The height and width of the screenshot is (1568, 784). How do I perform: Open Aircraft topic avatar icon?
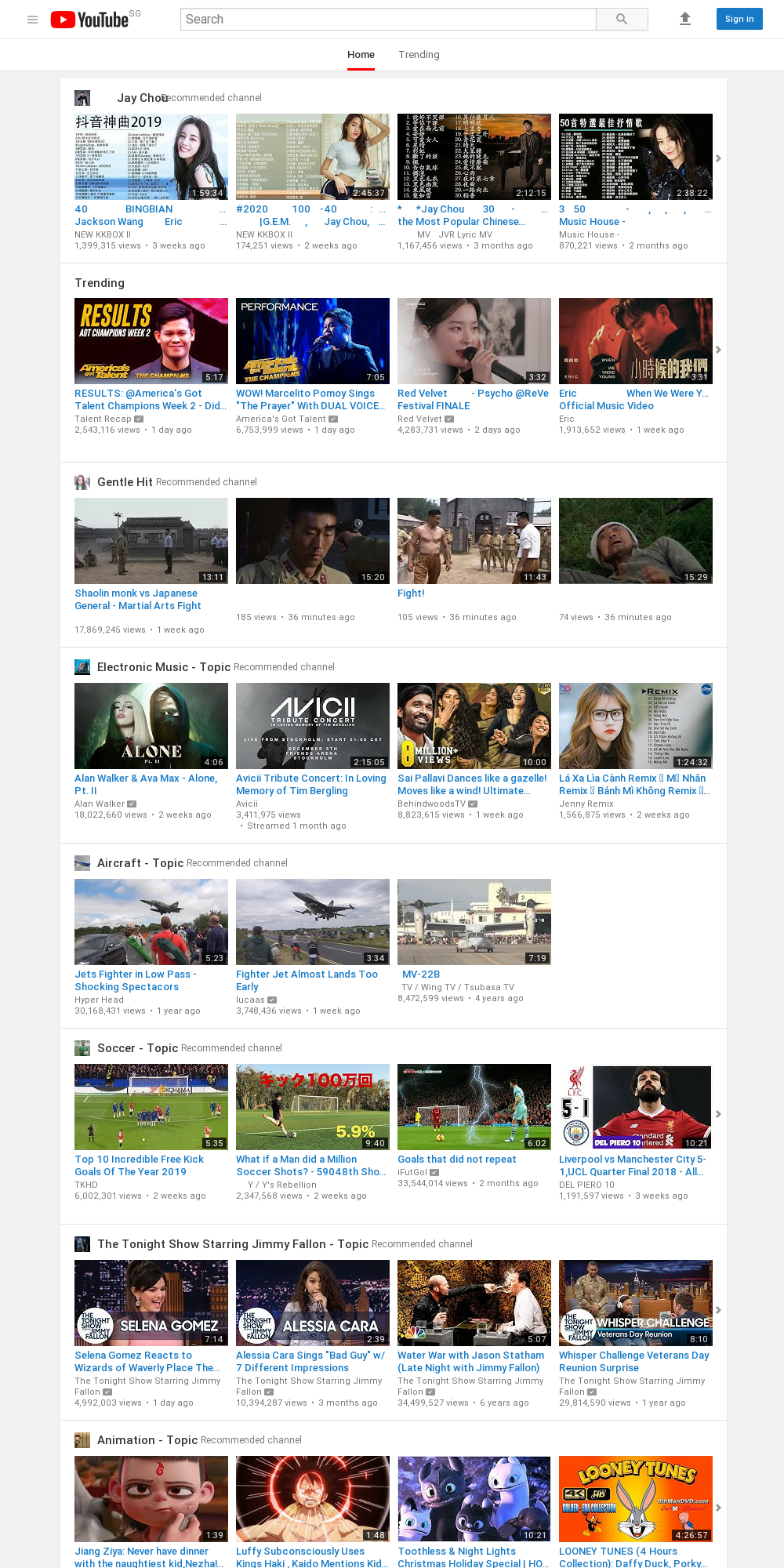tap(82, 863)
